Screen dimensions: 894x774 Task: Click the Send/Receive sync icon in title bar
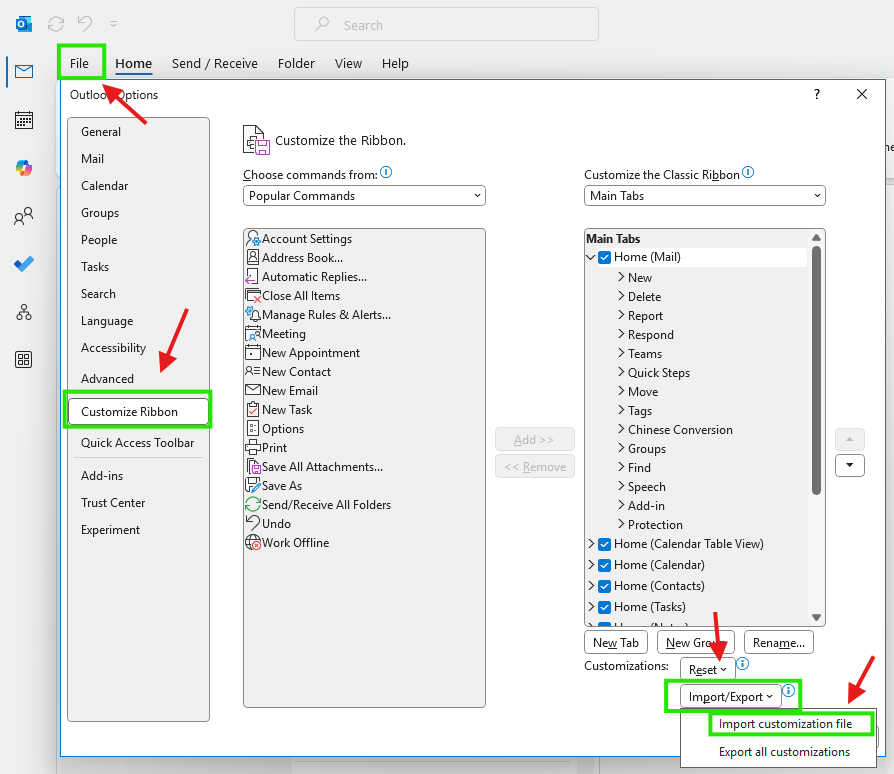coord(56,24)
